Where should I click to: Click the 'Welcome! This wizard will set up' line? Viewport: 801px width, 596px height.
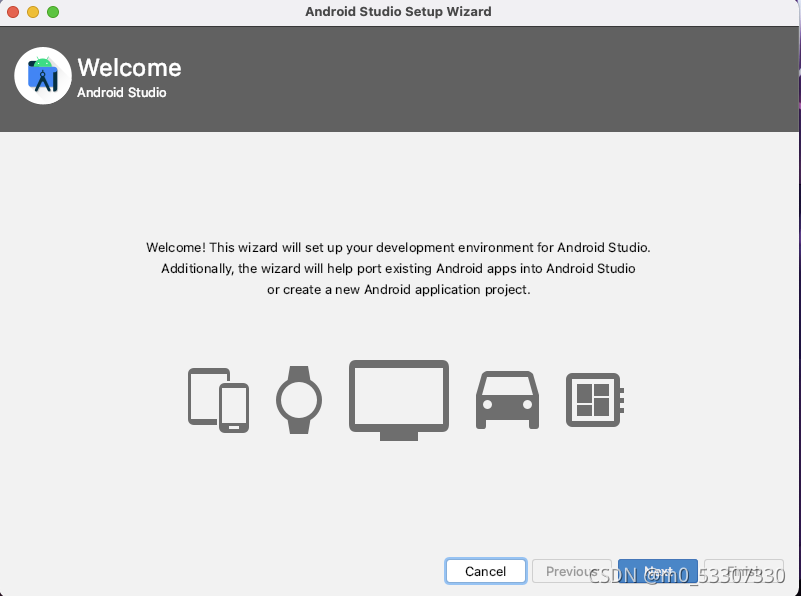click(x=398, y=247)
